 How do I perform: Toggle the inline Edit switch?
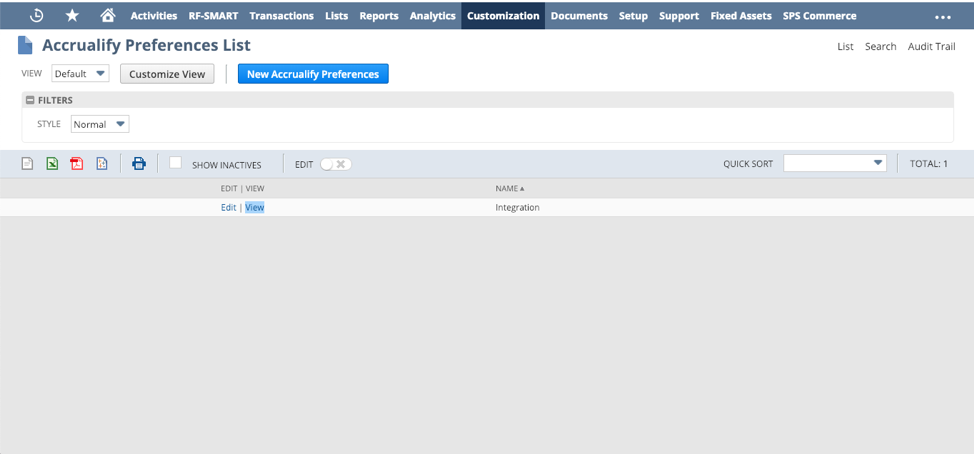click(x=335, y=165)
